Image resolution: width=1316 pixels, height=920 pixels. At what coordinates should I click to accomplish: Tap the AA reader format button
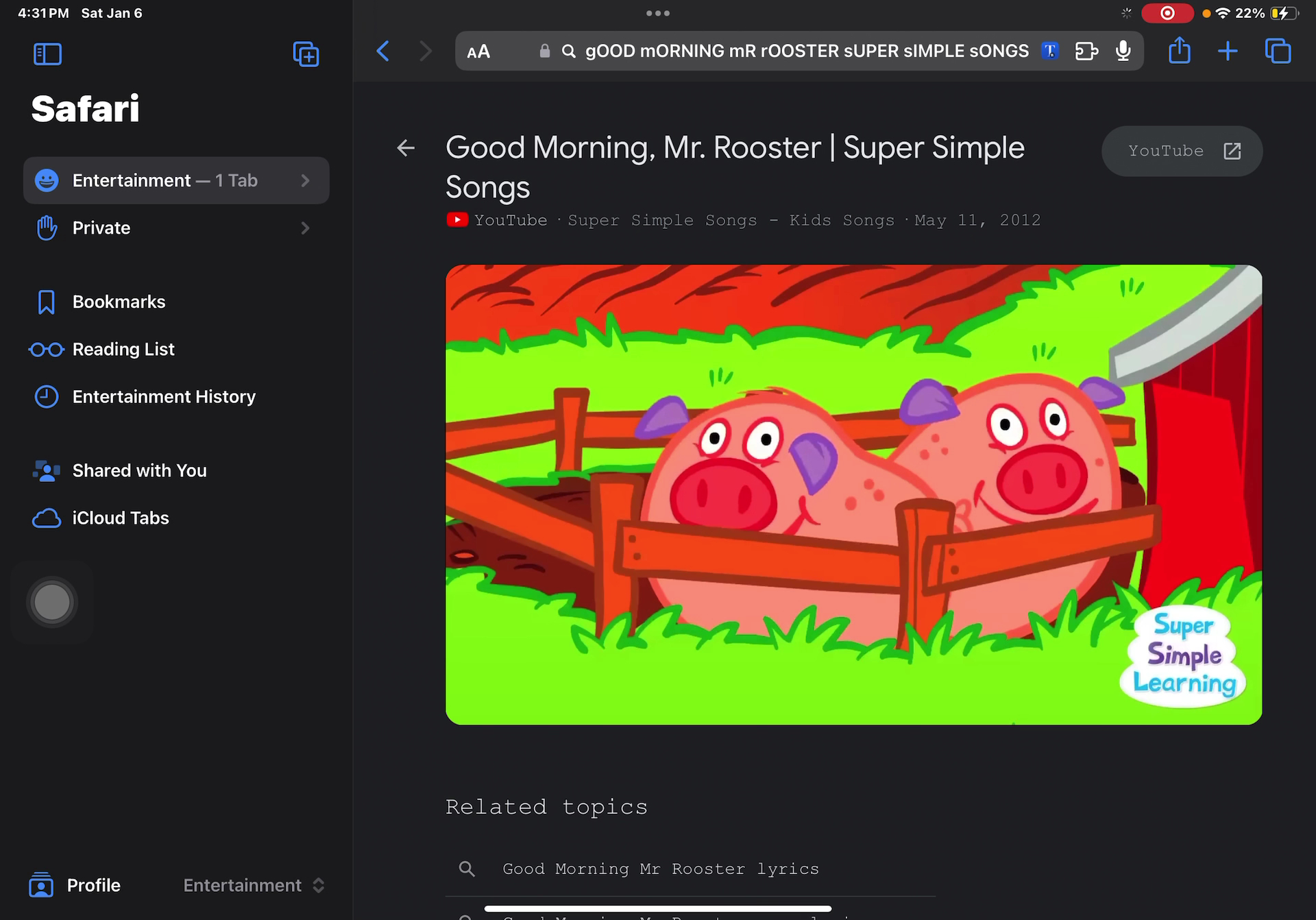478,51
